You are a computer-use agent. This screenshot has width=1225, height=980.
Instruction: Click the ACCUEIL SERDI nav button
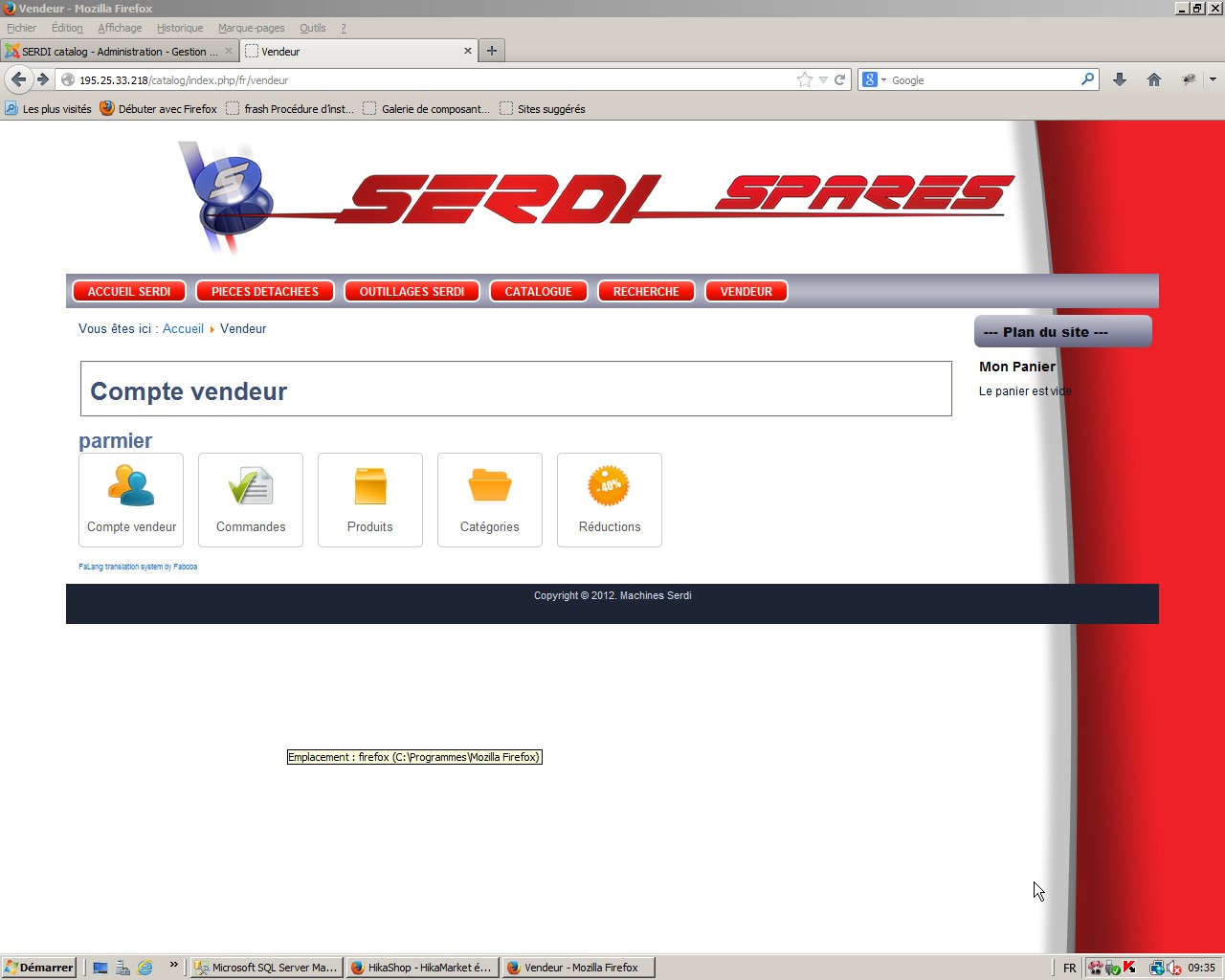point(129,292)
